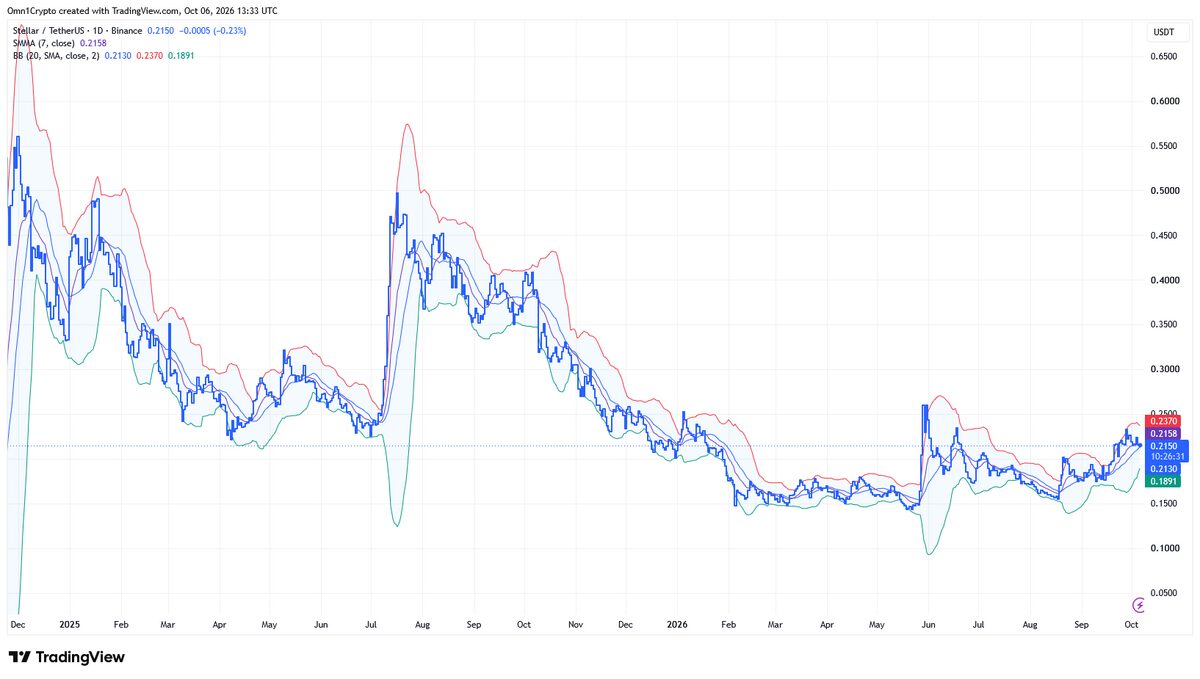Viewport: 1200px width, 679px height.
Task: Open the USDT currency selector
Action: coord(1164,32)
